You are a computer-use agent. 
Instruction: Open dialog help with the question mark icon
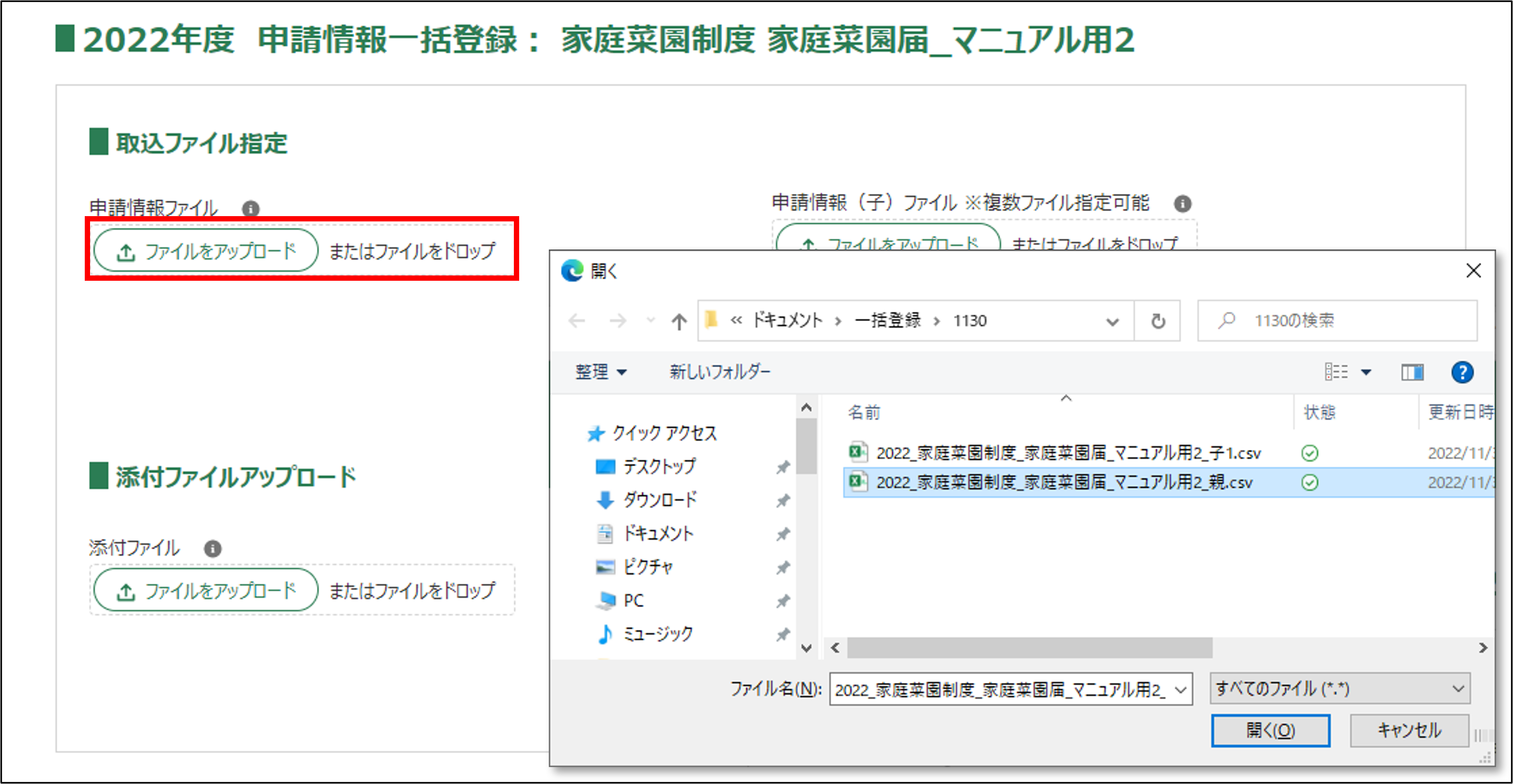(x=1462, y=372)
